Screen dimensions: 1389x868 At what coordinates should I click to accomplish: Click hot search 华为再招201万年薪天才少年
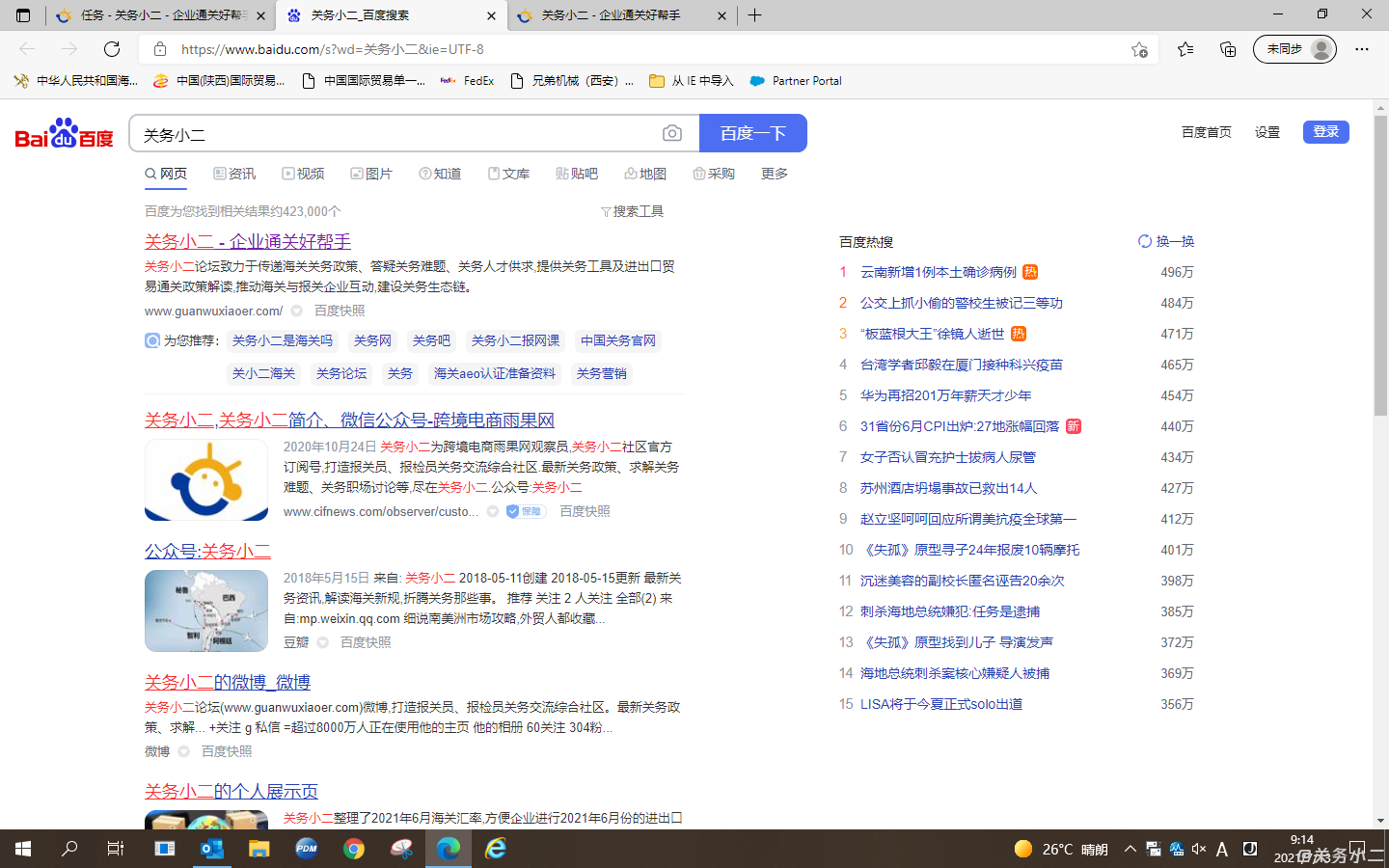(x=946, y=395)
